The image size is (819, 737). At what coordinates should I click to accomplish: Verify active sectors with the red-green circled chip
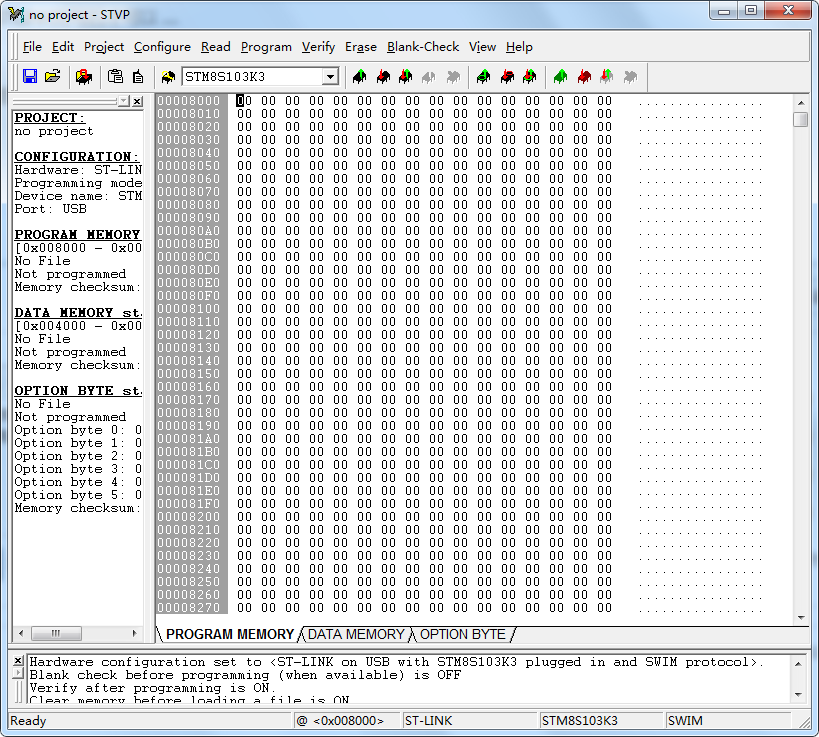click(530, 77)
